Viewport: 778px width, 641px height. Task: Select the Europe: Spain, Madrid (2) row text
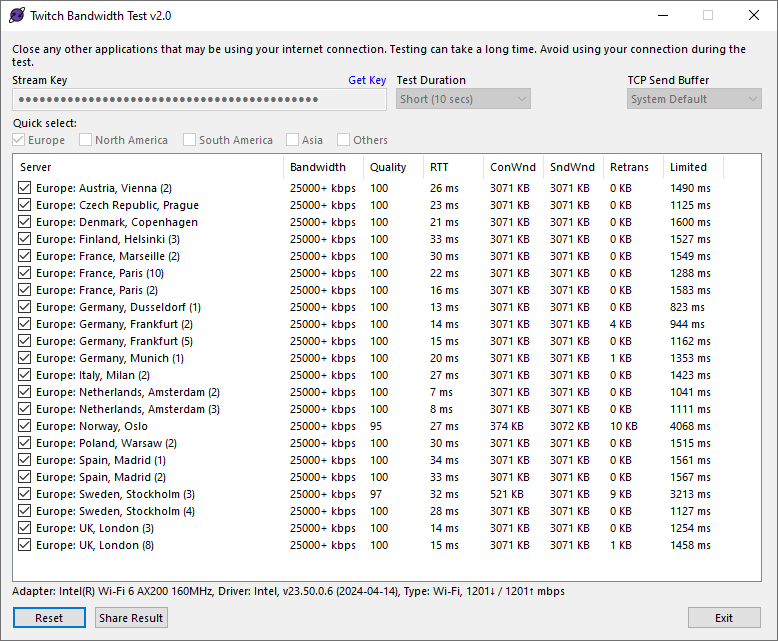click(x=101, y=477)
